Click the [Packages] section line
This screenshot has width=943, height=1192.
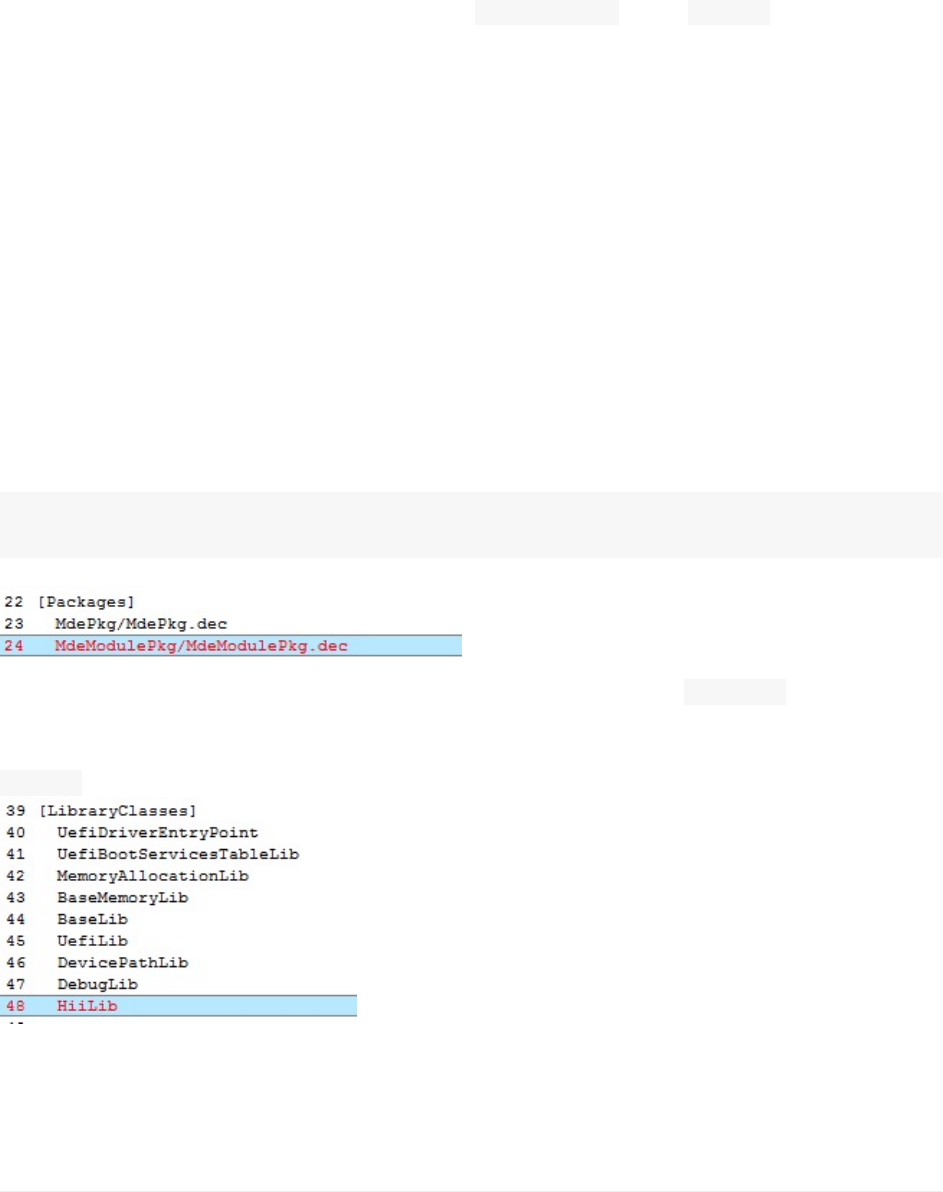coord(86,602)
